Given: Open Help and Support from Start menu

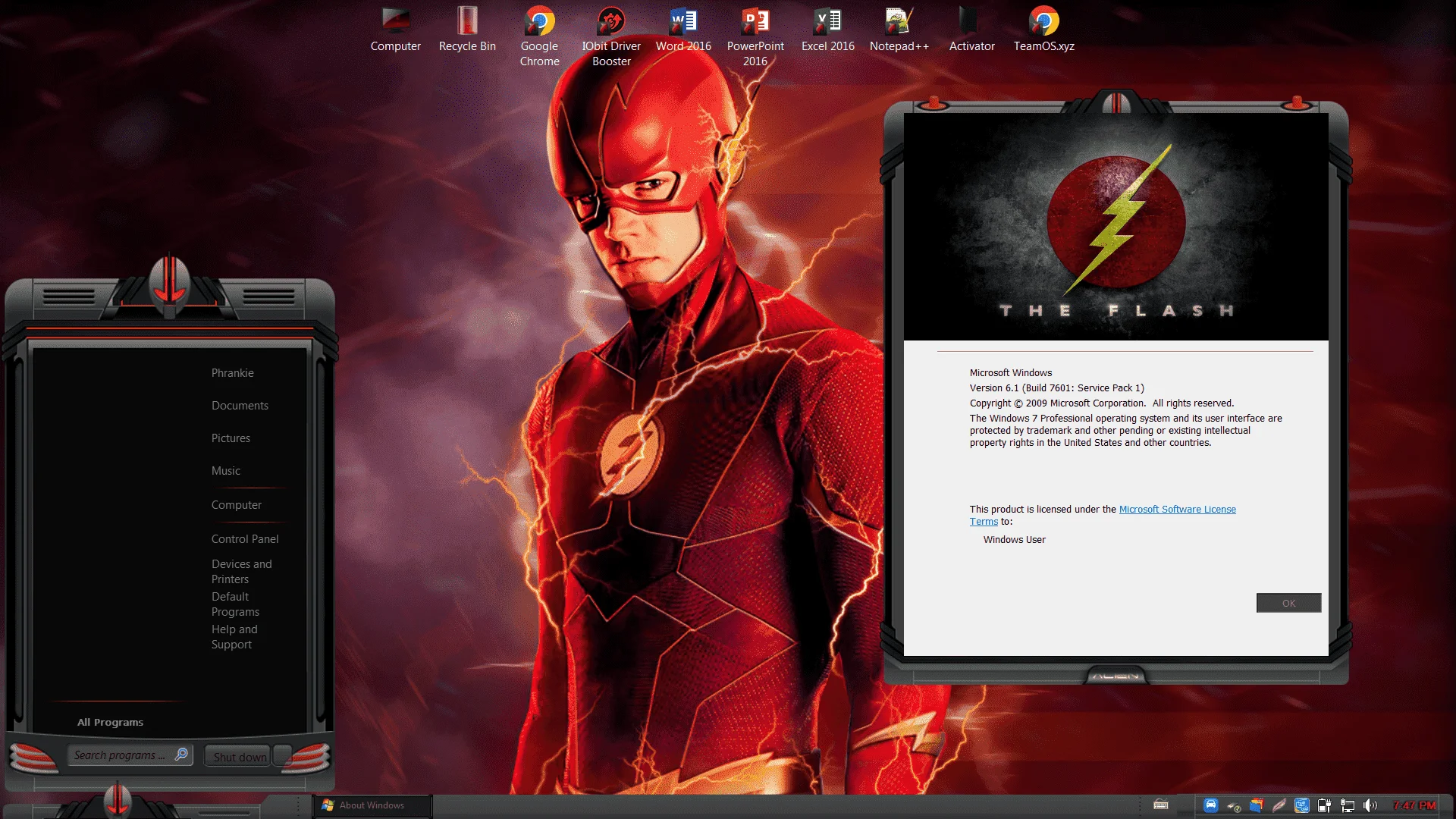Looking at the screenshot, I should point(234,637).
